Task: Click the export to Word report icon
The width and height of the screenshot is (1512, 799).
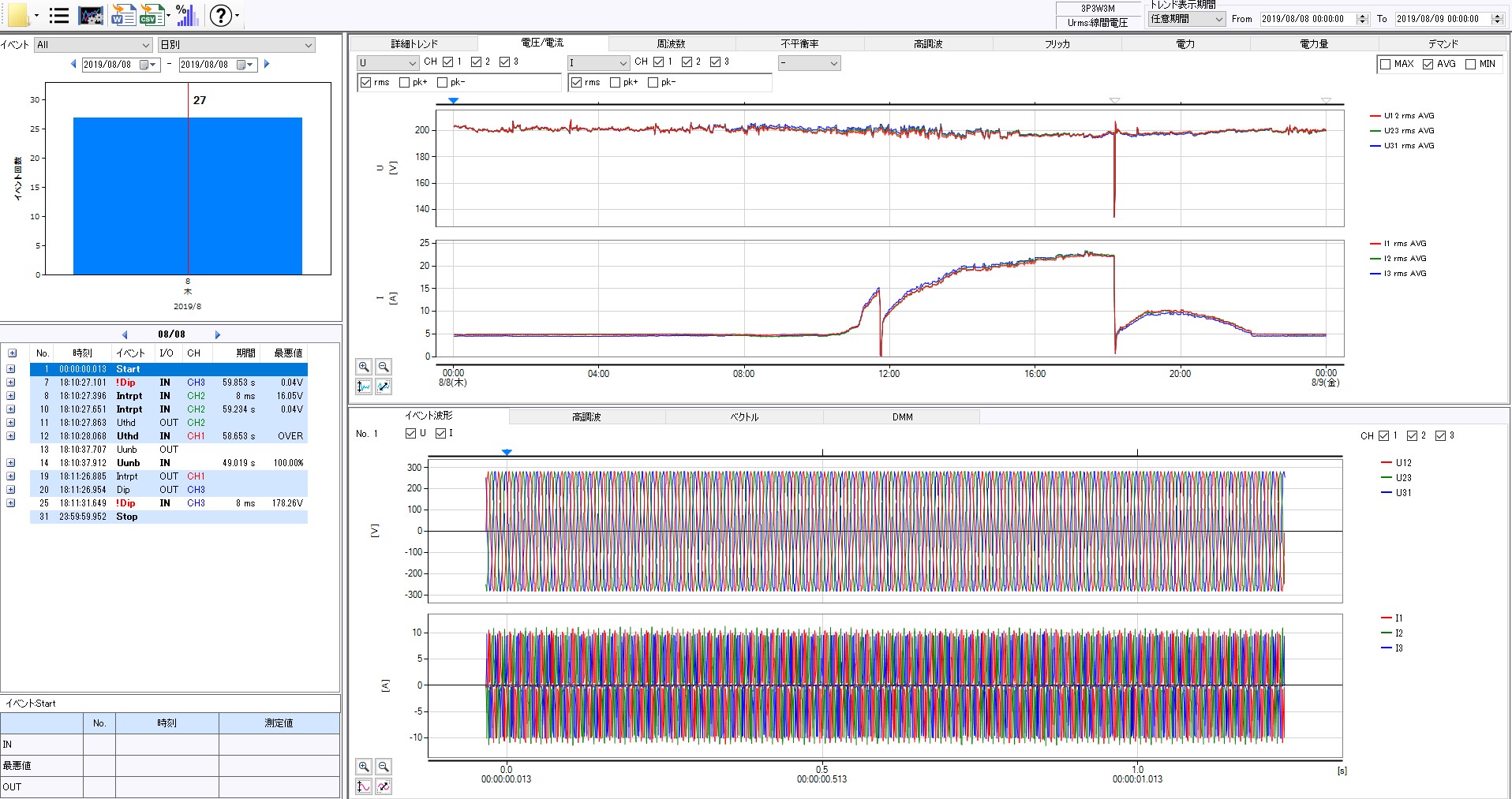Action: pos(122,15)
